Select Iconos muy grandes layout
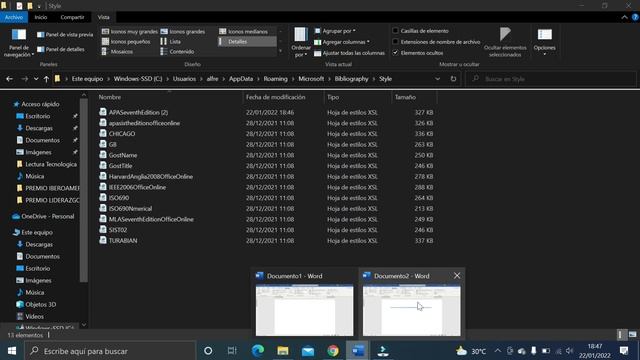The image size is (640, 360). [x=129, y=31]
